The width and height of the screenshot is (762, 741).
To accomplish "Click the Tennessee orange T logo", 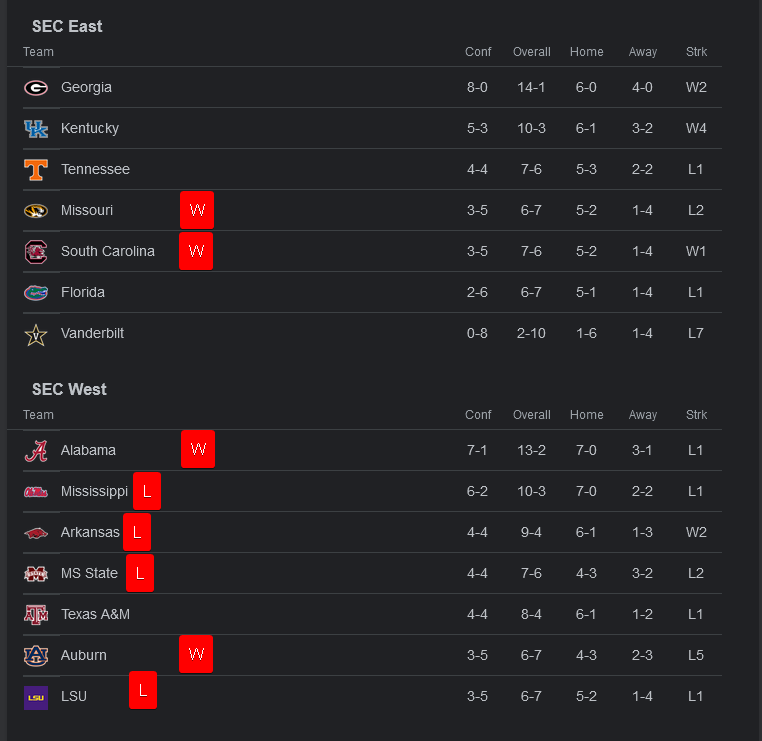I will click(x=36, y=170).
